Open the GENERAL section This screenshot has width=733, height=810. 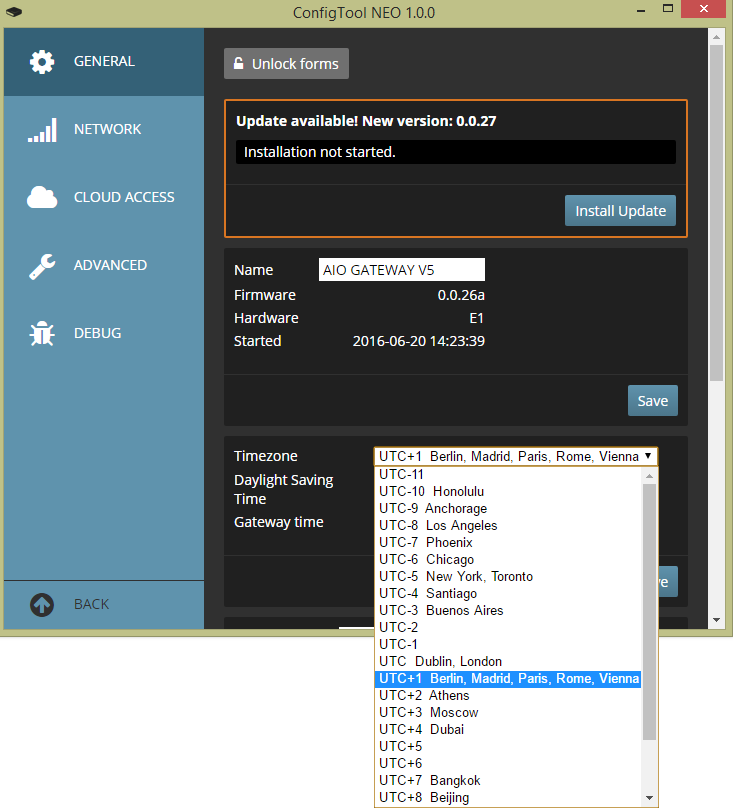coord(104,61)
